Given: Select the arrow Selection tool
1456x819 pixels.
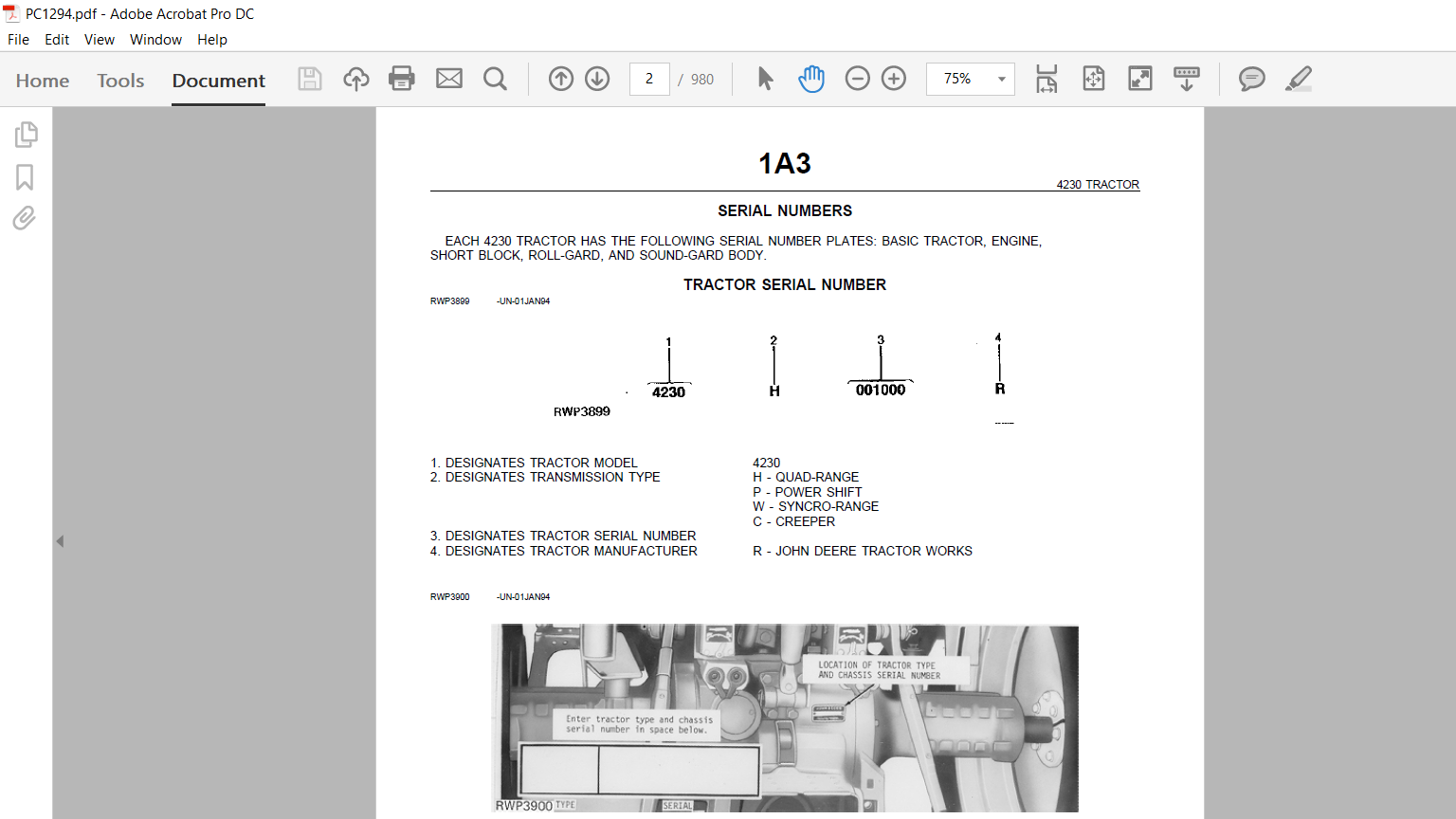Looking at the screenshot, I should [766, 79].
